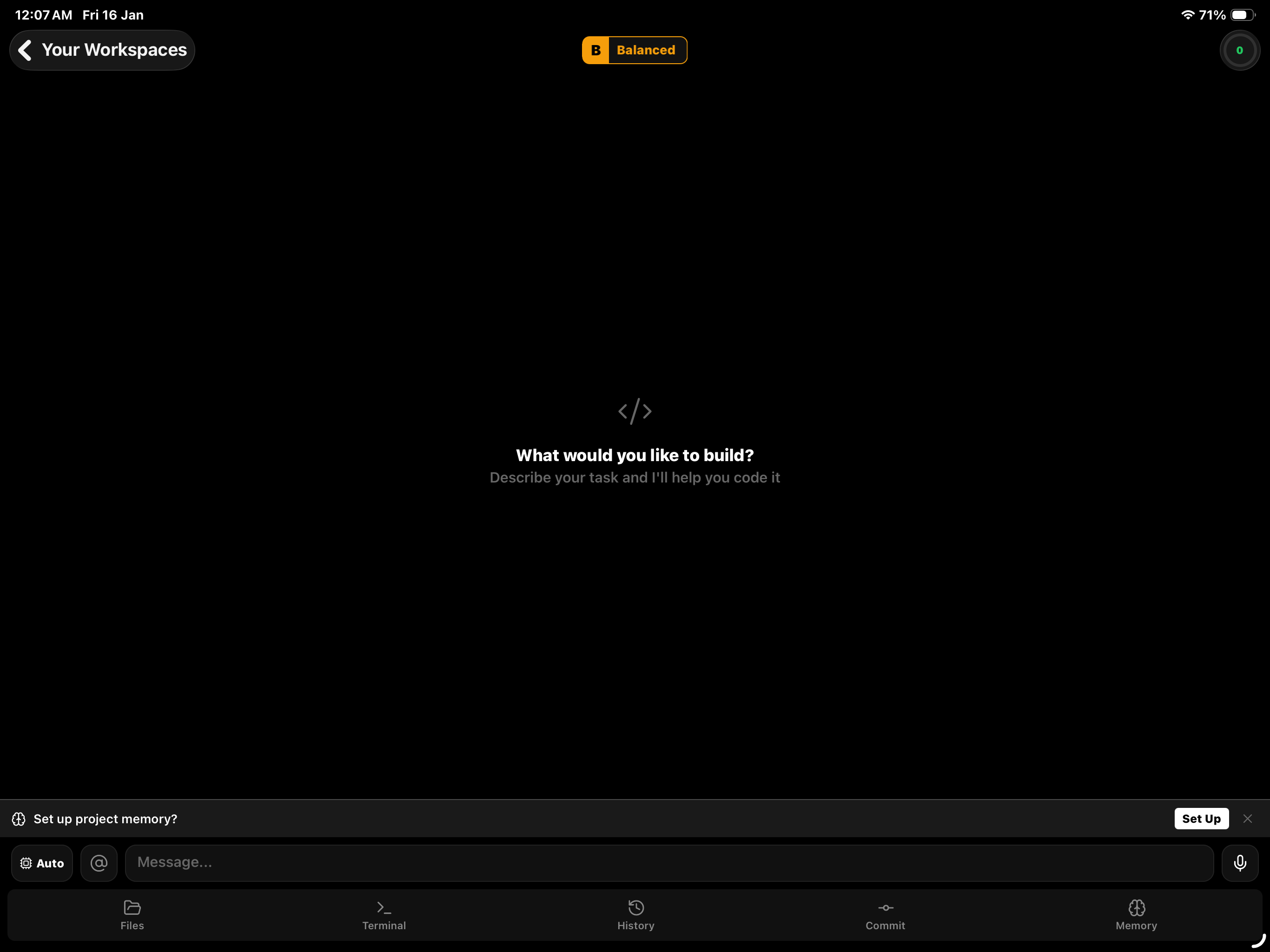Screen dimensions: 1270x952
Task: Tap the battery indicator
Action: click(x=1243, y=15)
